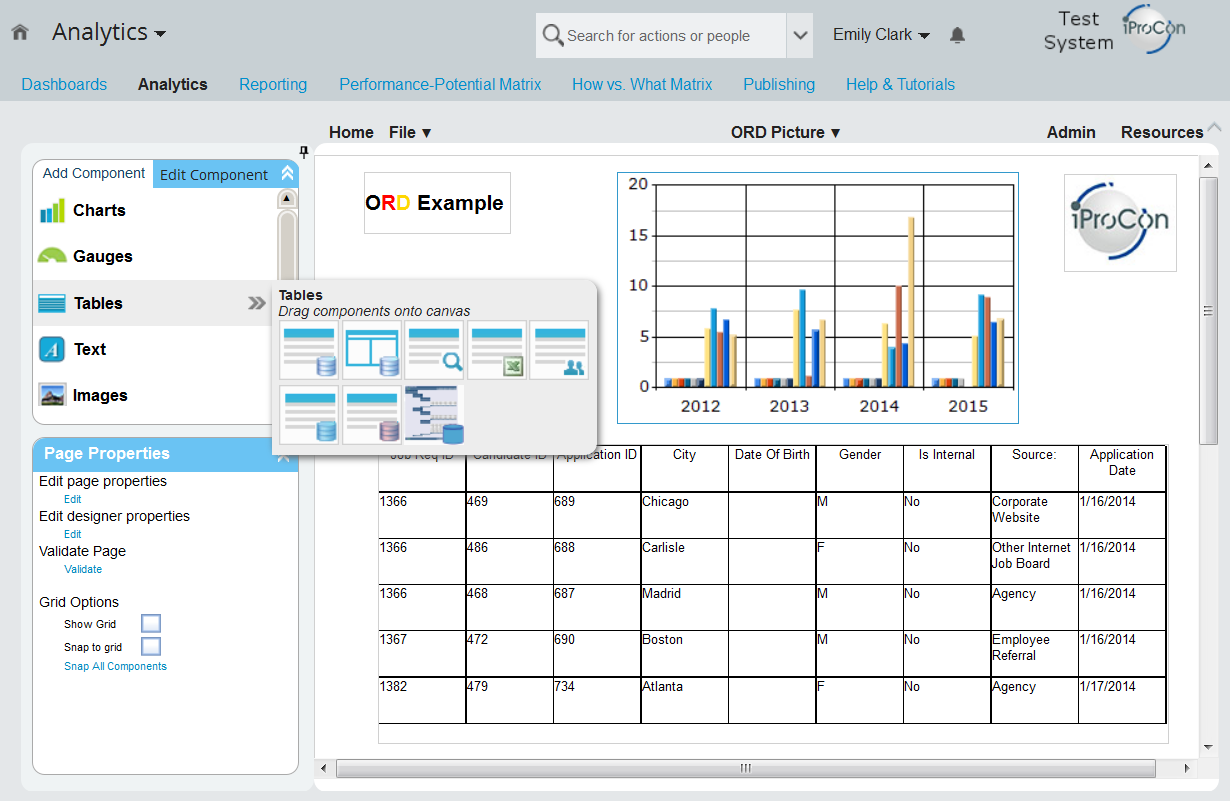
Task: Click the home icon in the header
Action: (x=20, y=33)
